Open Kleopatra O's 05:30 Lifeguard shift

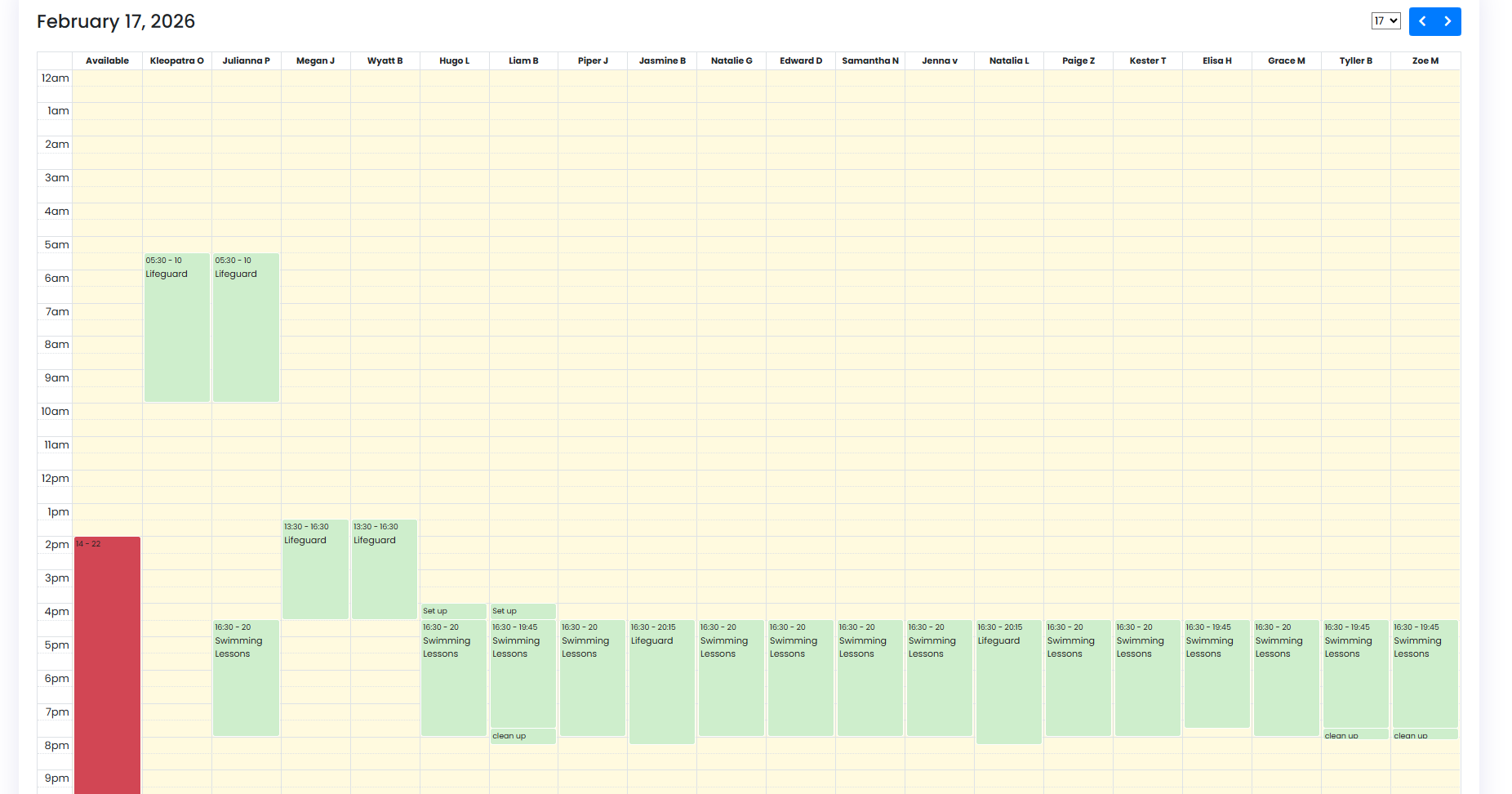coord(177,328)
